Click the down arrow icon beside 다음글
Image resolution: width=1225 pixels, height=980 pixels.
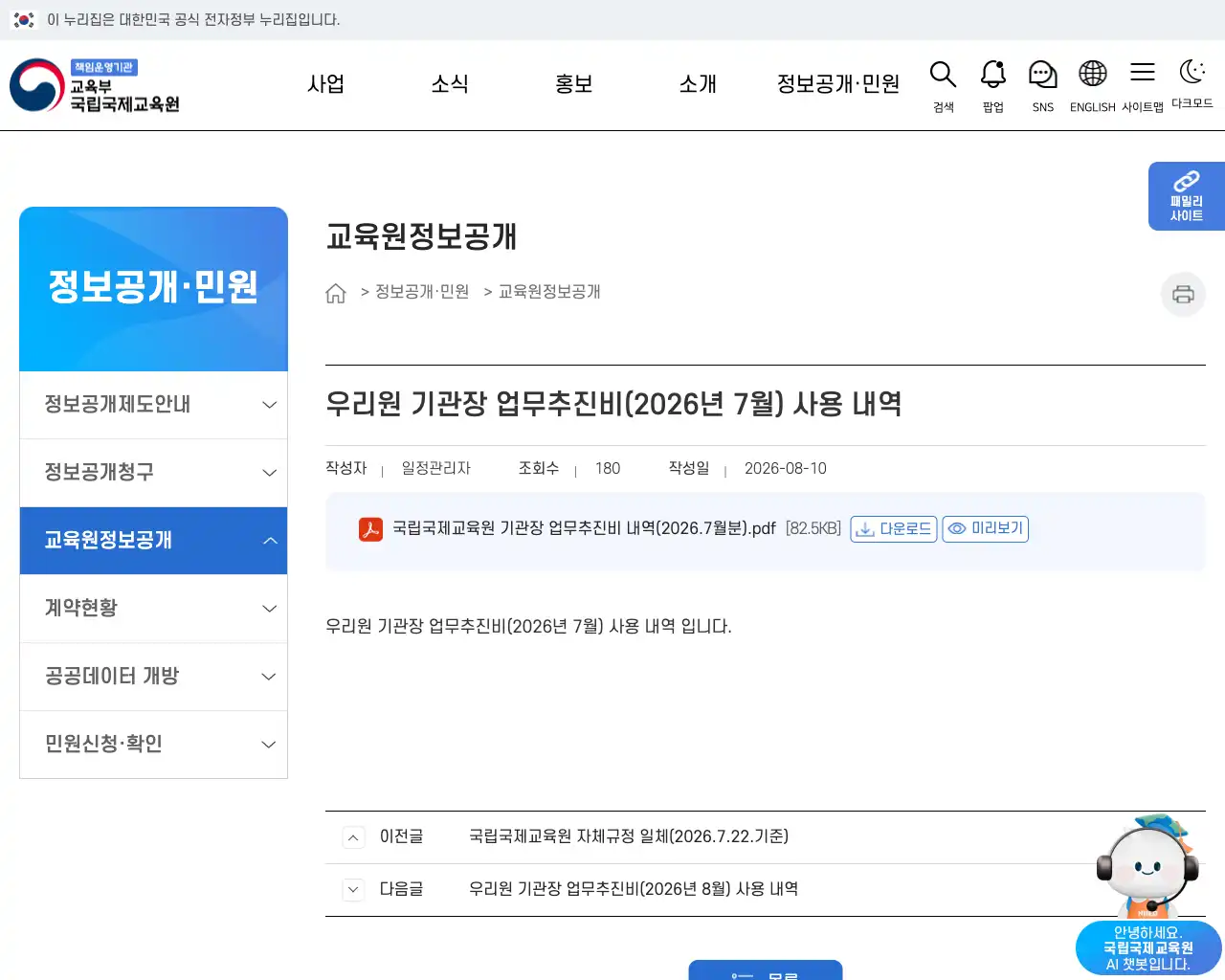click(353, 890)
